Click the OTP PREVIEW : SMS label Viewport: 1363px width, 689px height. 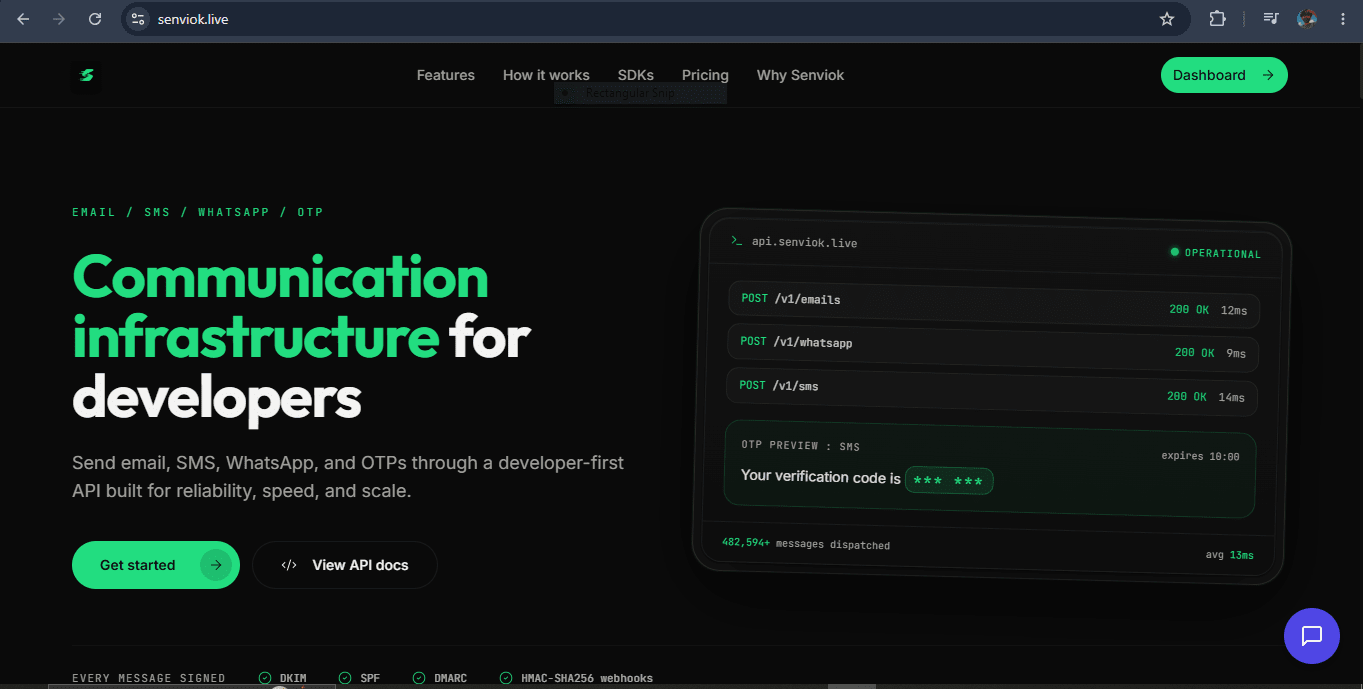(x=800, y=446)
